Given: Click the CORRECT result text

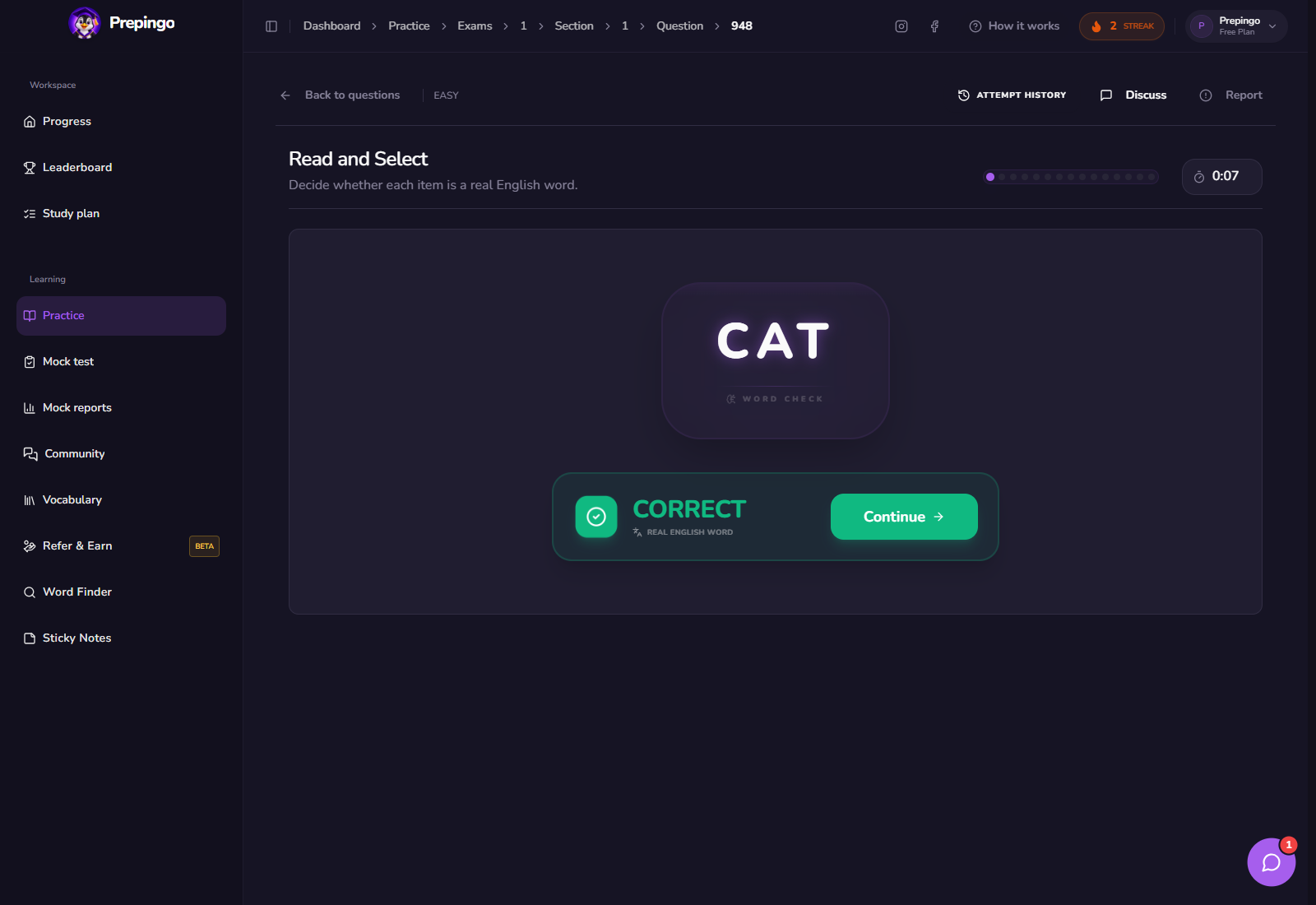Looking at the screenshot, I should [x=689, y=509].
